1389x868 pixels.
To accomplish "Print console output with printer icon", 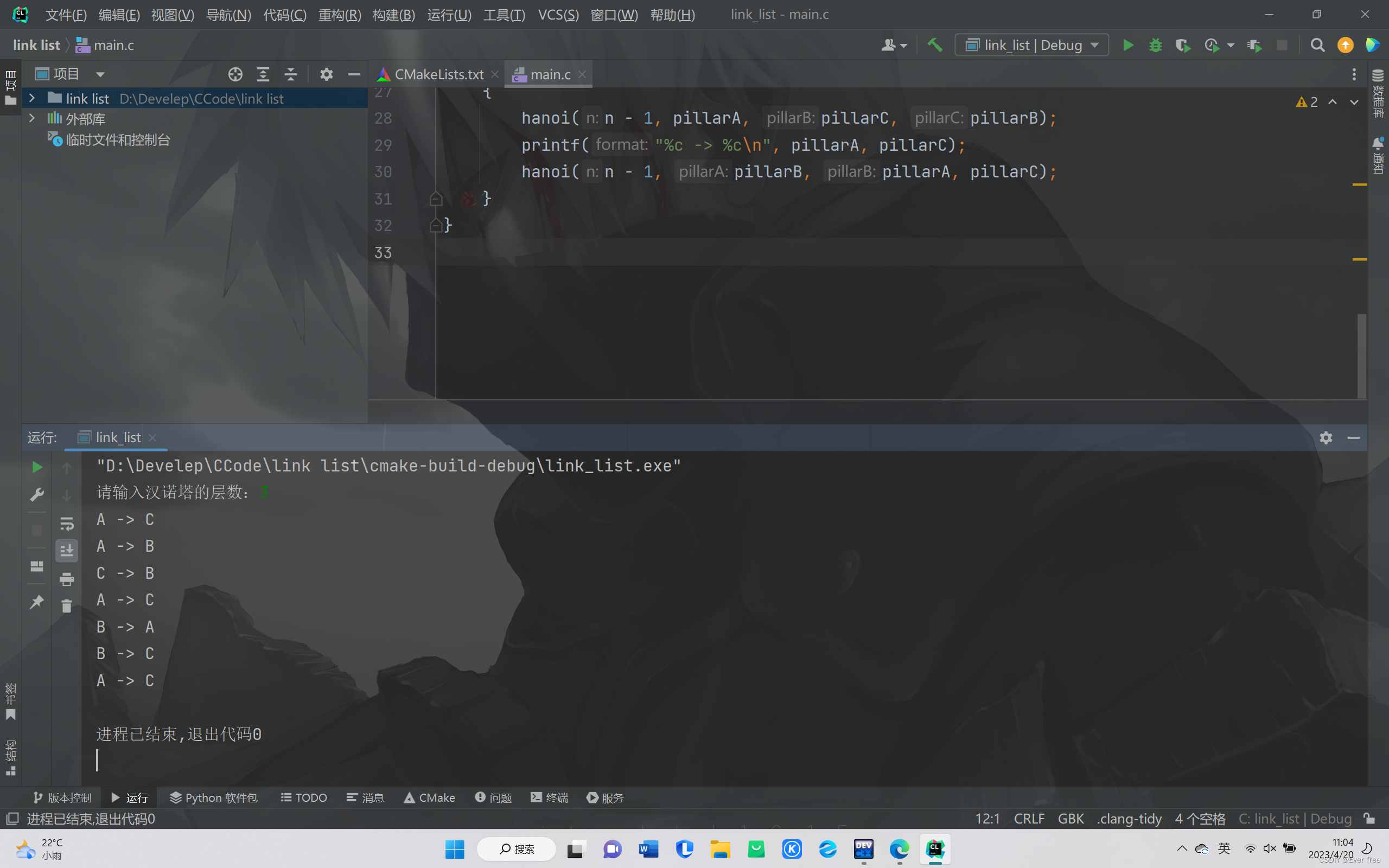I will pos(67,579).
